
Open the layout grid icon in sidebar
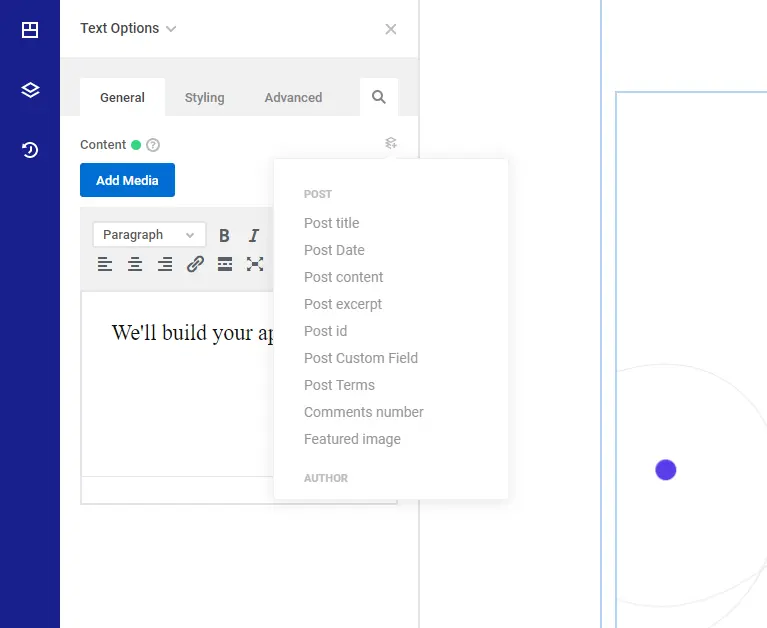30,29
